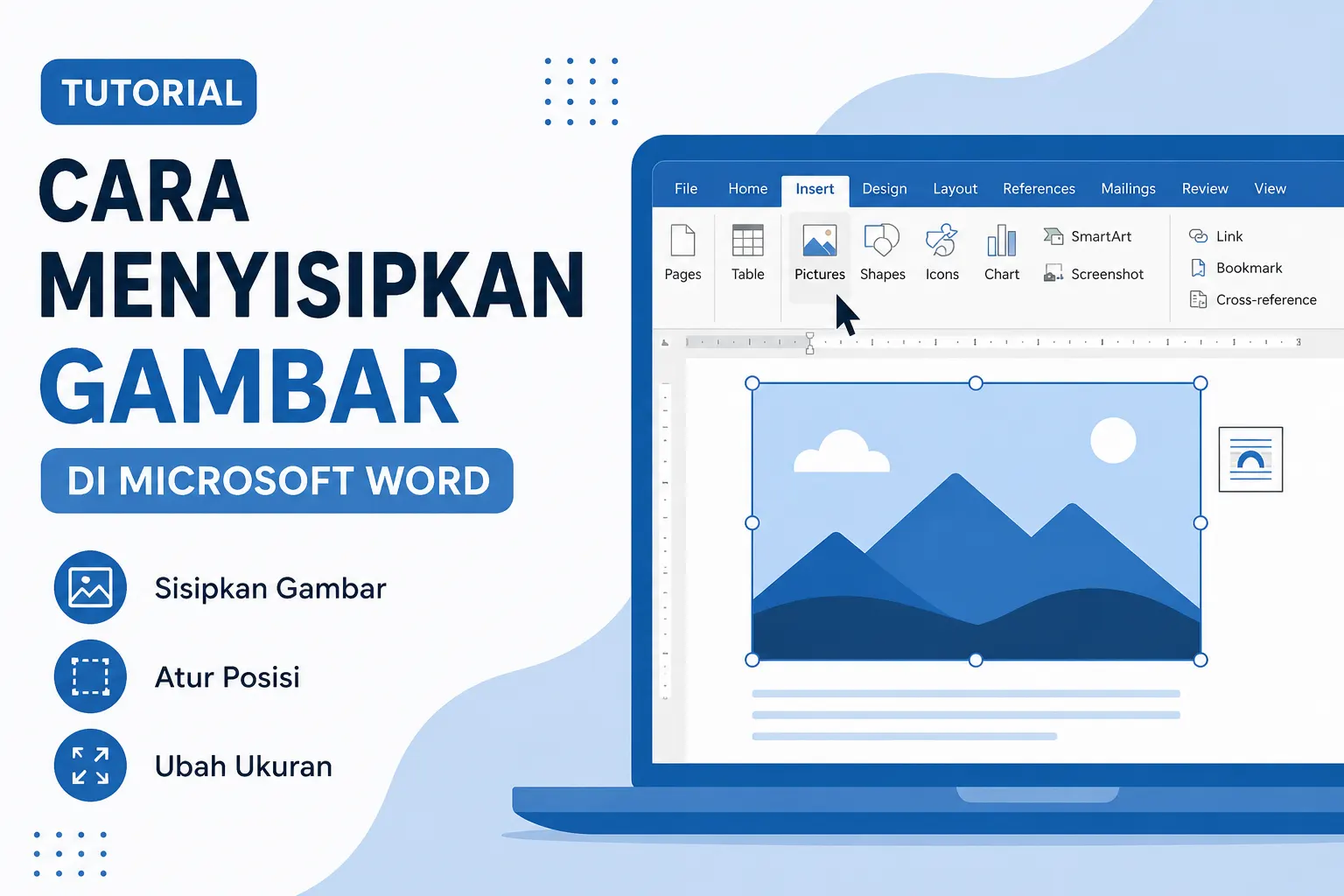Click the SmartArt label text
Viewport: 1344px width, 896px height.
pos(1101,236)
